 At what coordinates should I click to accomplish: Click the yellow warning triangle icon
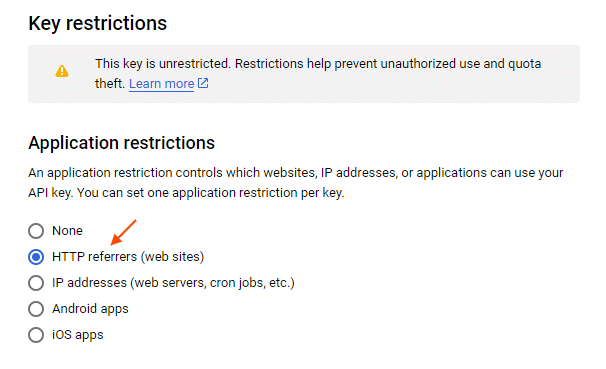(x=62, y=71)
